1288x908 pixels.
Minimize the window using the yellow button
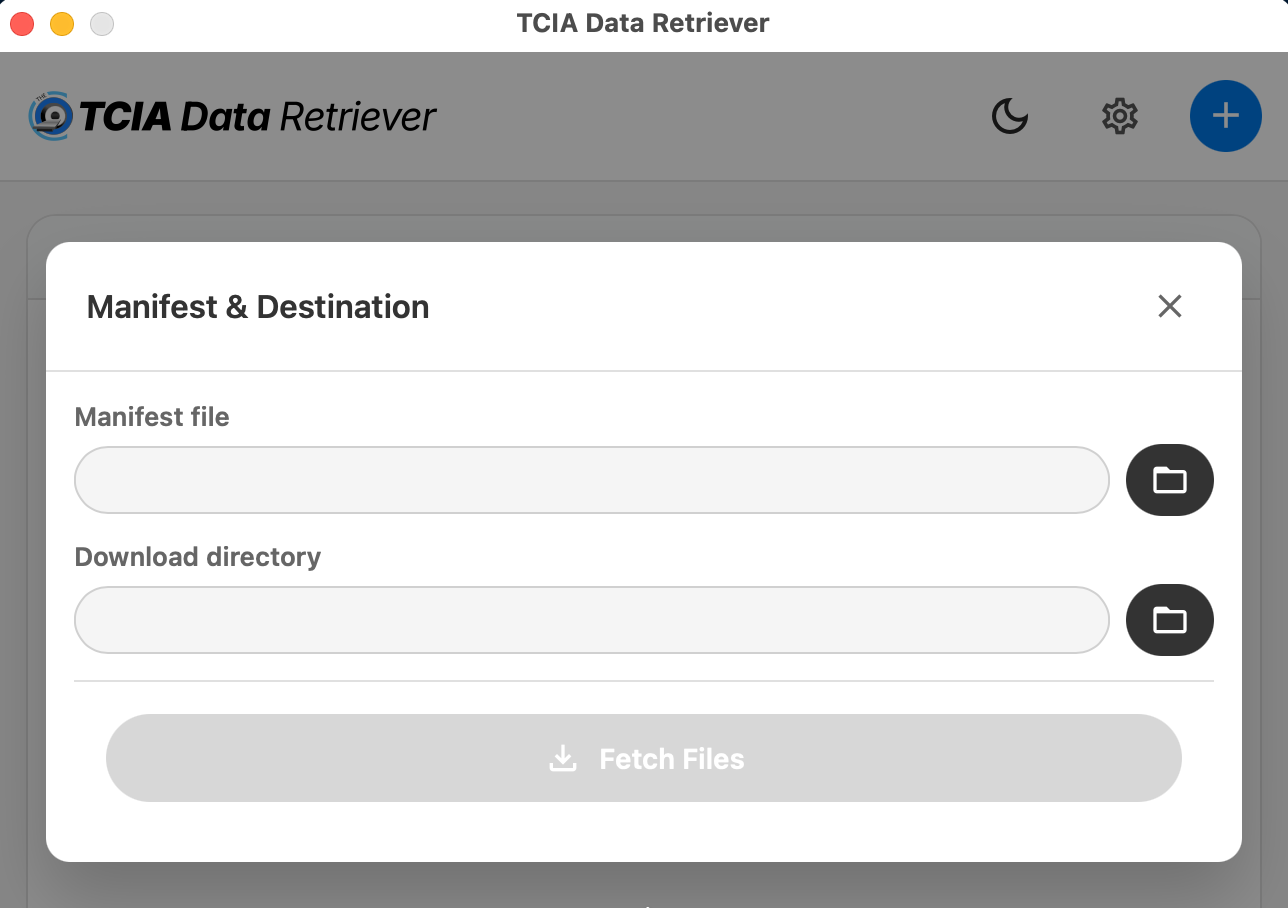pyautogui.click(x=62, y=24)
